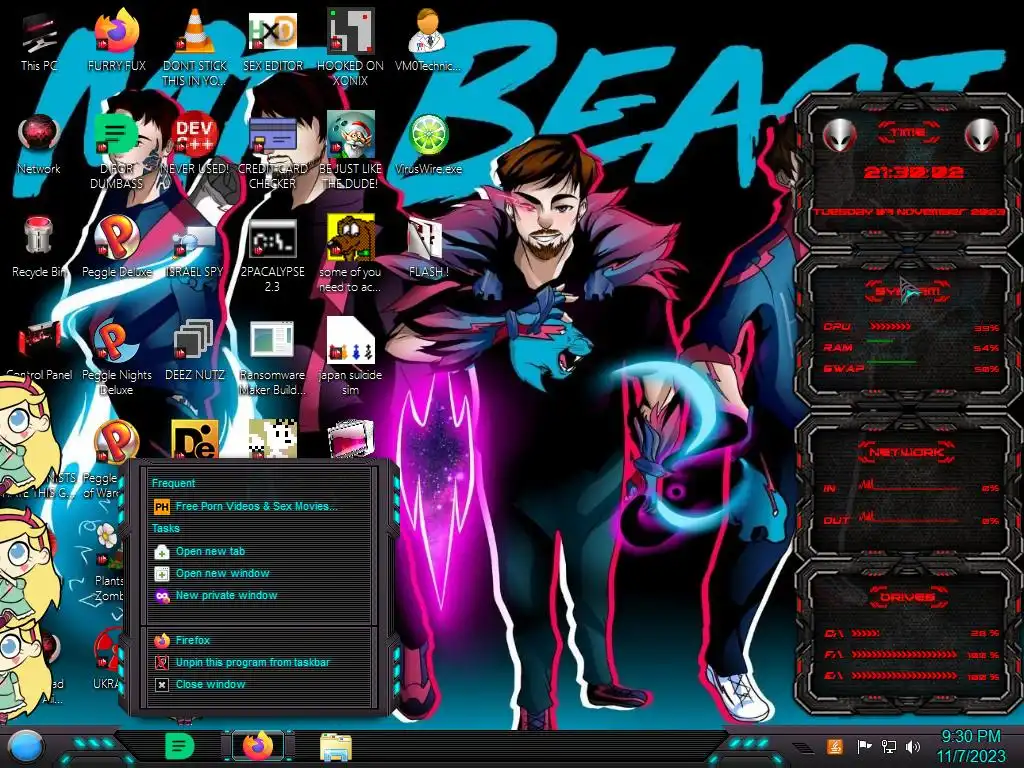Image resolution: width=1024 pixels, height=768 pixels.
Task: Open the VM0Technic... desktop shortcut
Action: point(428,40)
